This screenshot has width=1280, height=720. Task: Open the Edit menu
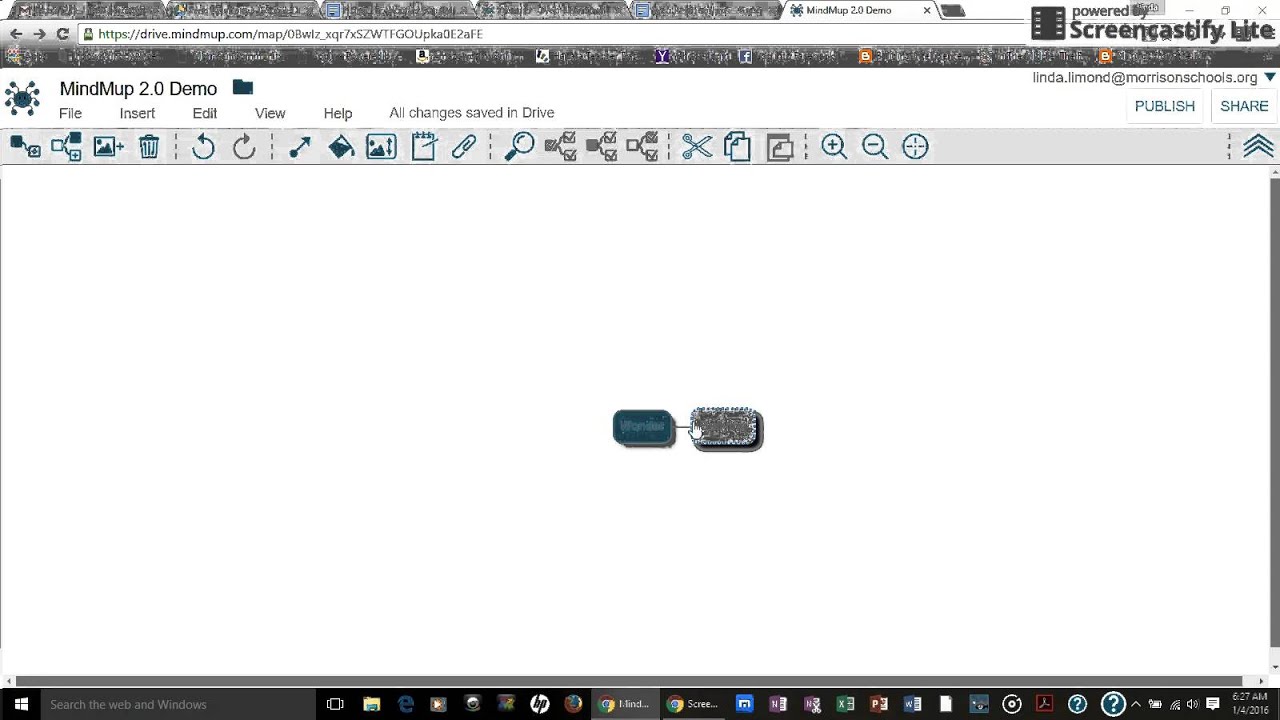coord(205,113)
